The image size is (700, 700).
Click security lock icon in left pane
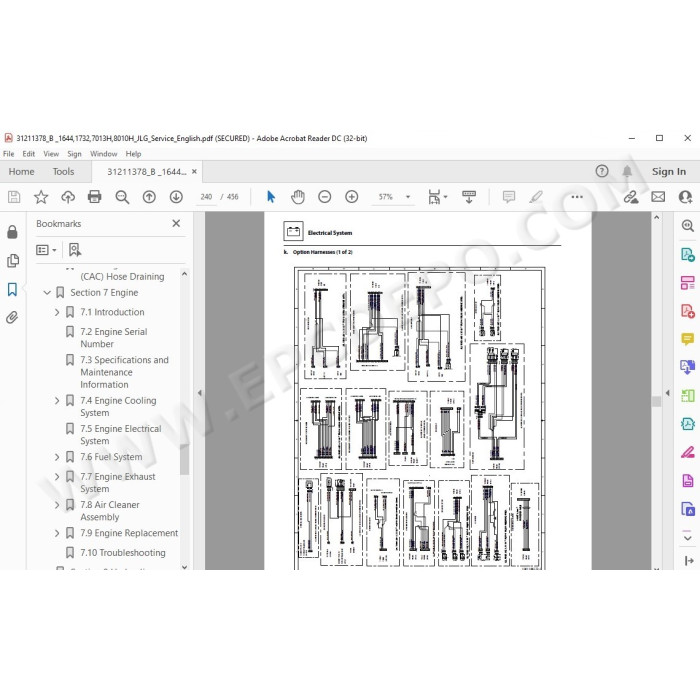point(12,232)
